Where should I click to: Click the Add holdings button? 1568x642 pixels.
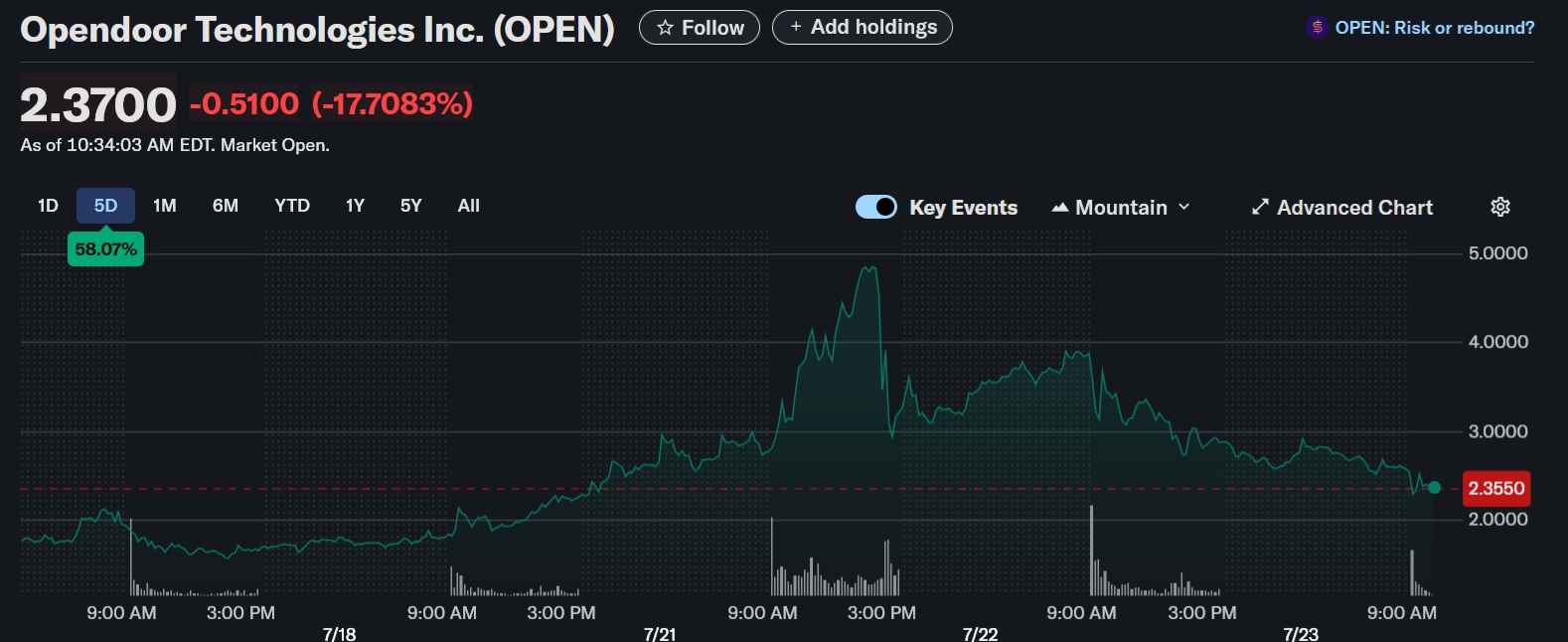click(x=862, y=27)
